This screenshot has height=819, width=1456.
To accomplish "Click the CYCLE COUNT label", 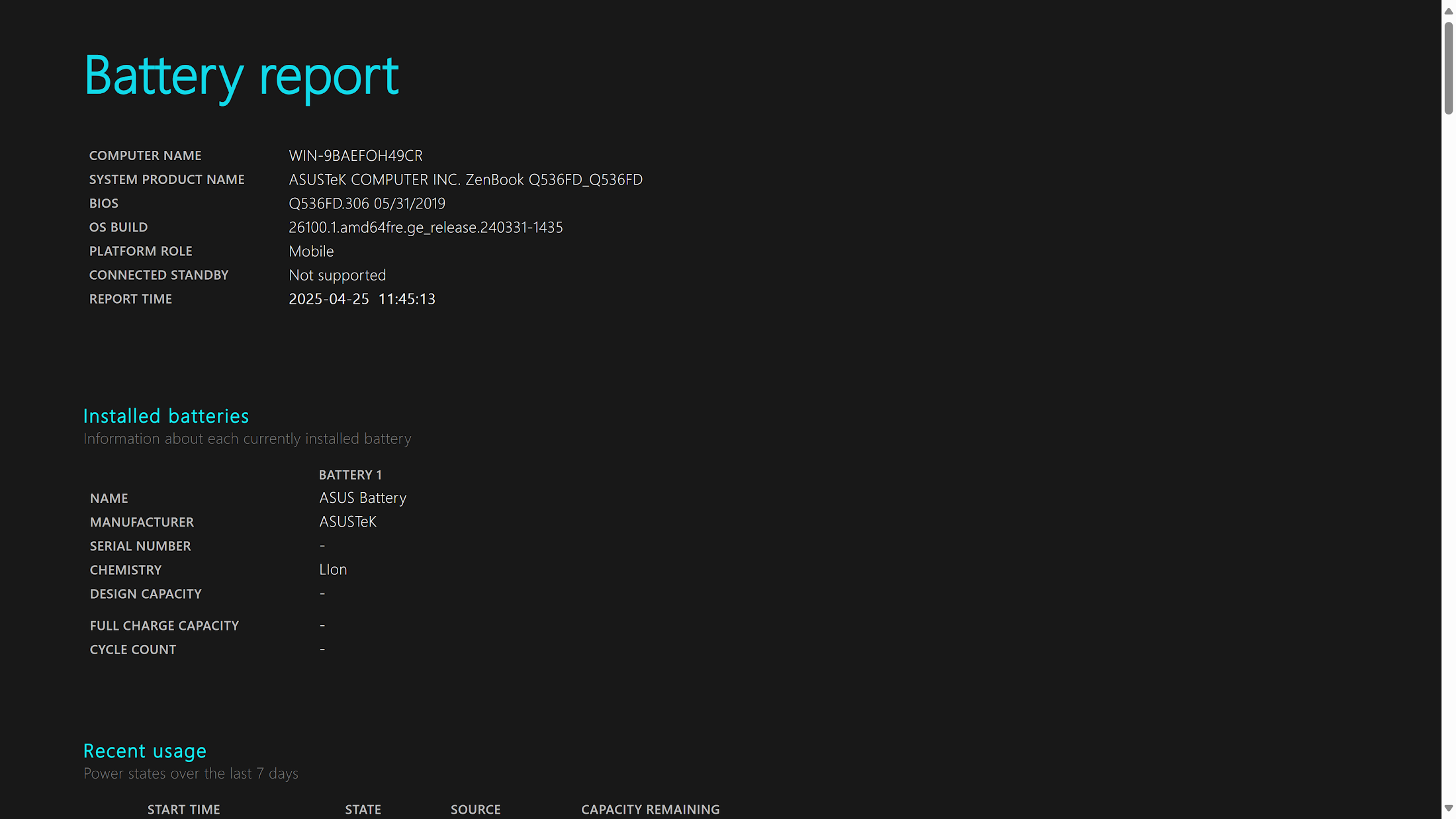I will click(133, 650).
